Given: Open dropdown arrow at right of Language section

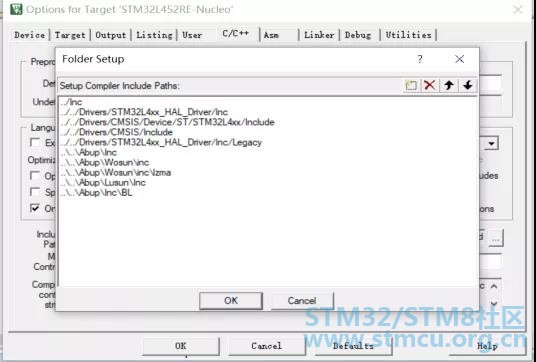Looking at the screenshot, I should tap(492, 144).
